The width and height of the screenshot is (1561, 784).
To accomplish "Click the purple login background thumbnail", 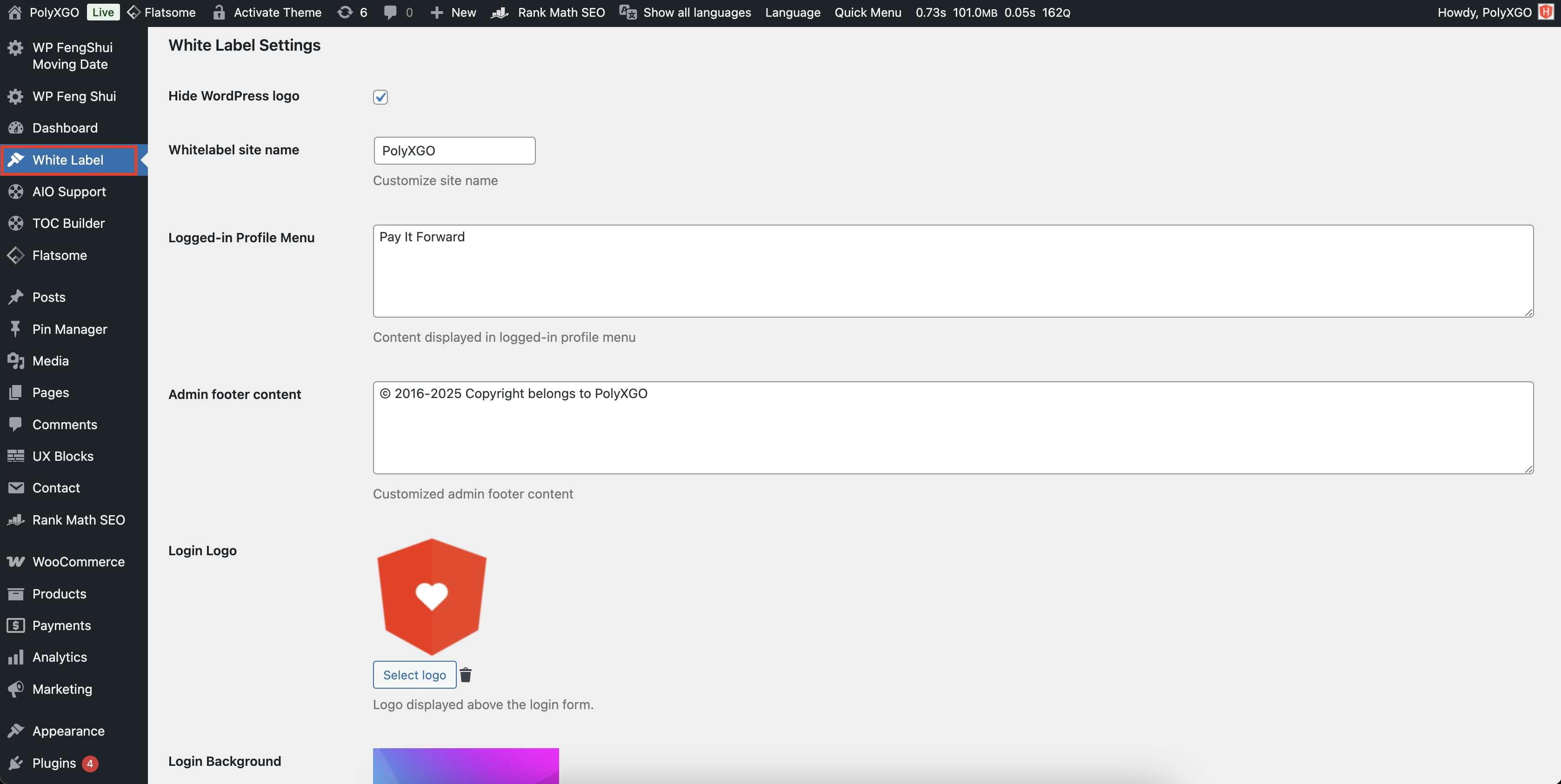I will pos(466,766).
